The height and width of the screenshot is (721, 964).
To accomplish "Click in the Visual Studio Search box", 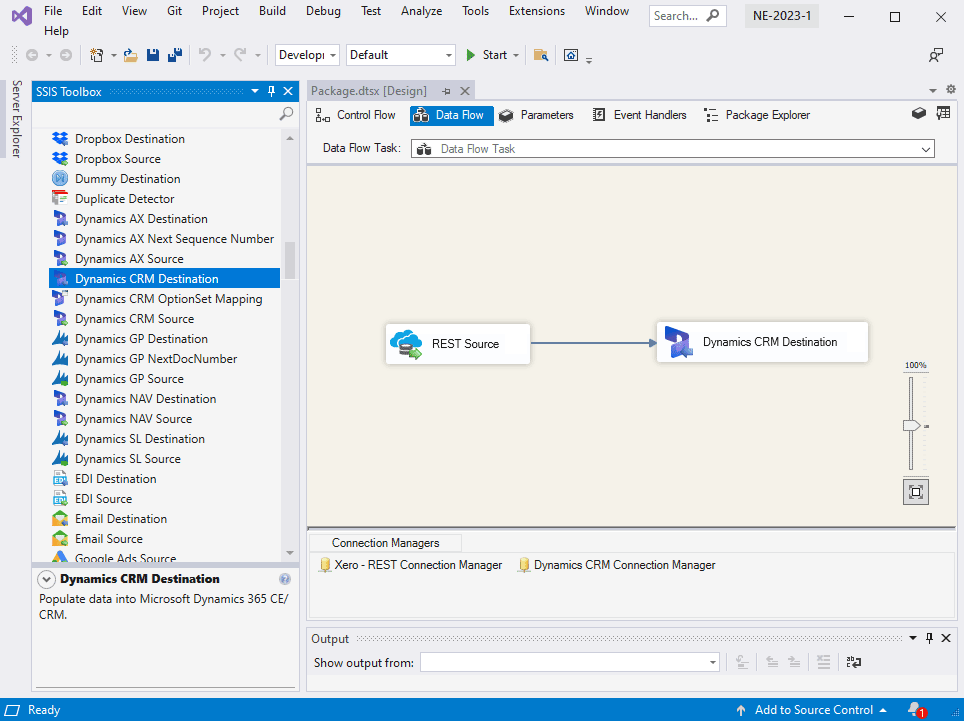I will (x=687, y=16).
